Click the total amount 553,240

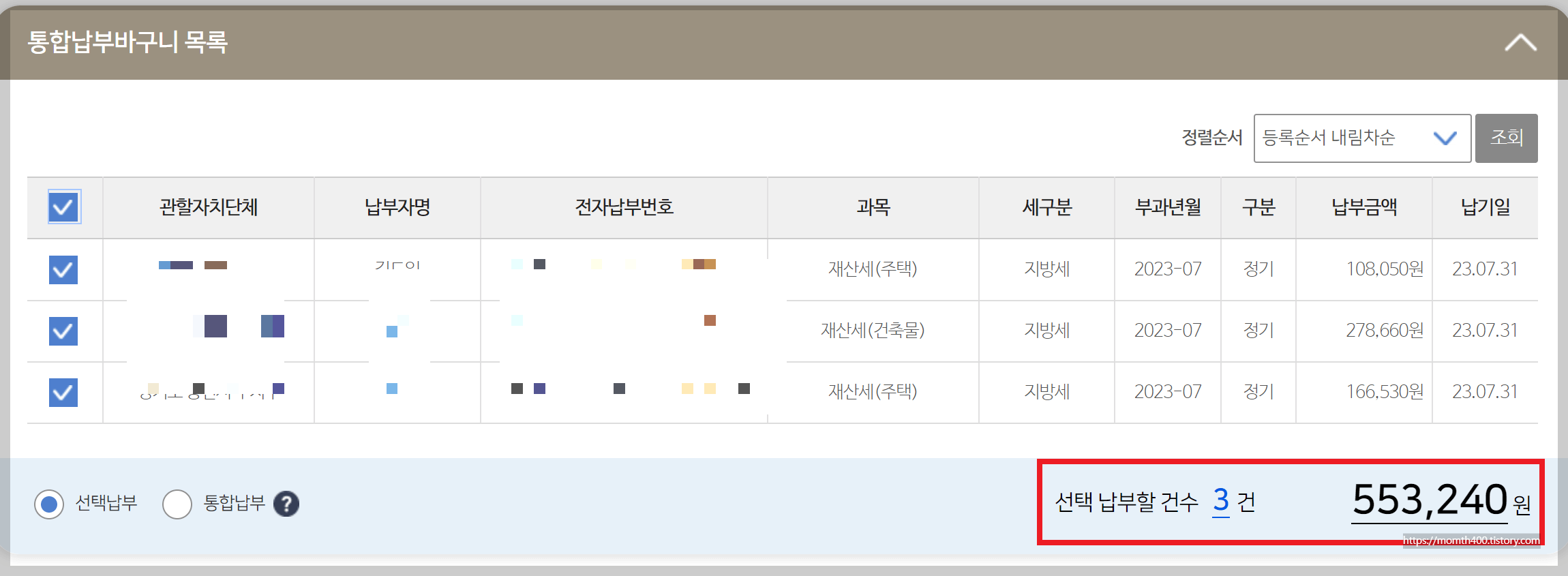click(x=1430, y=500)
